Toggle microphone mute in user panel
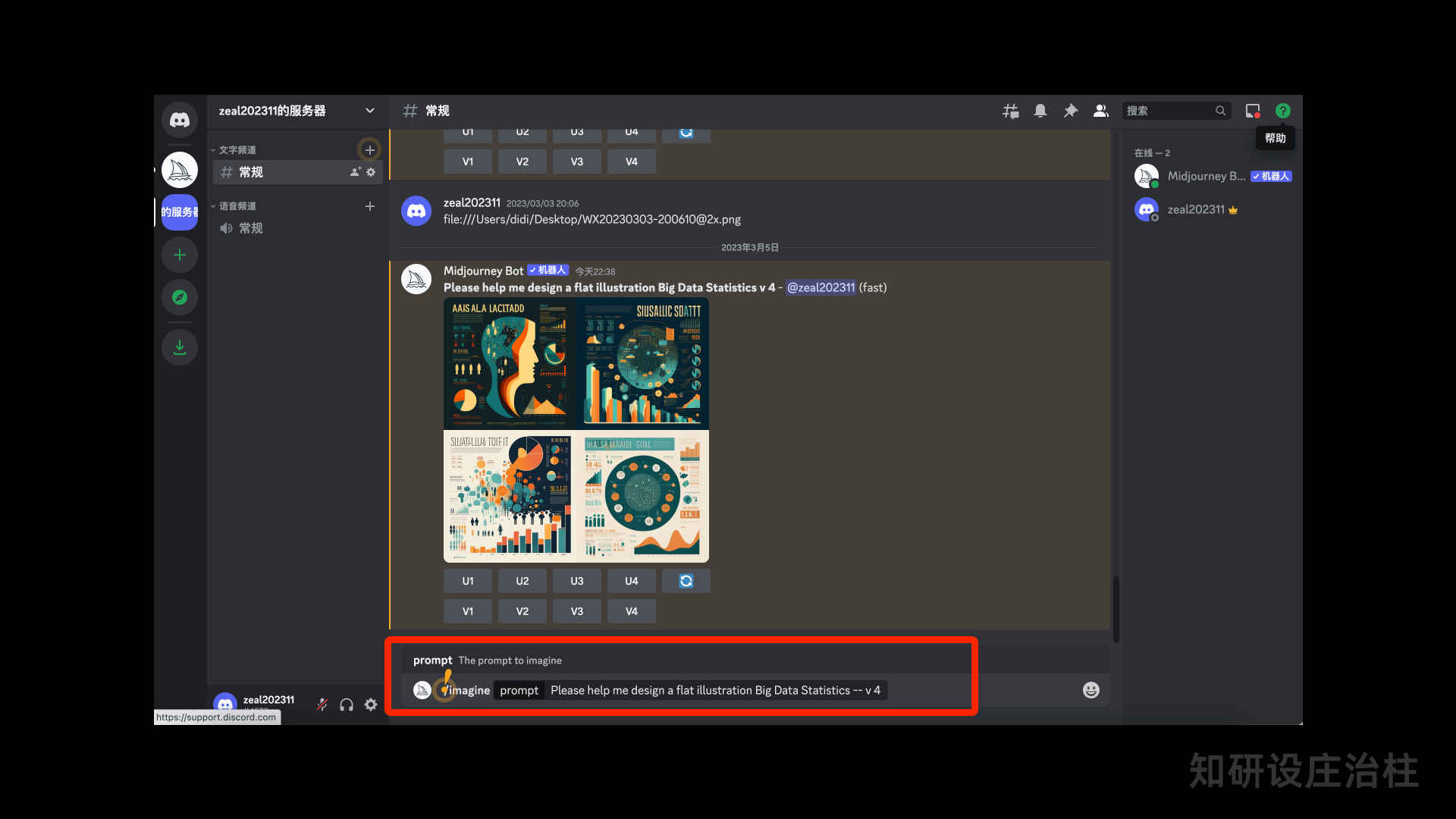Image resolution: width=1456 pixels, height=819 pixels. click(x=322, y=704)
